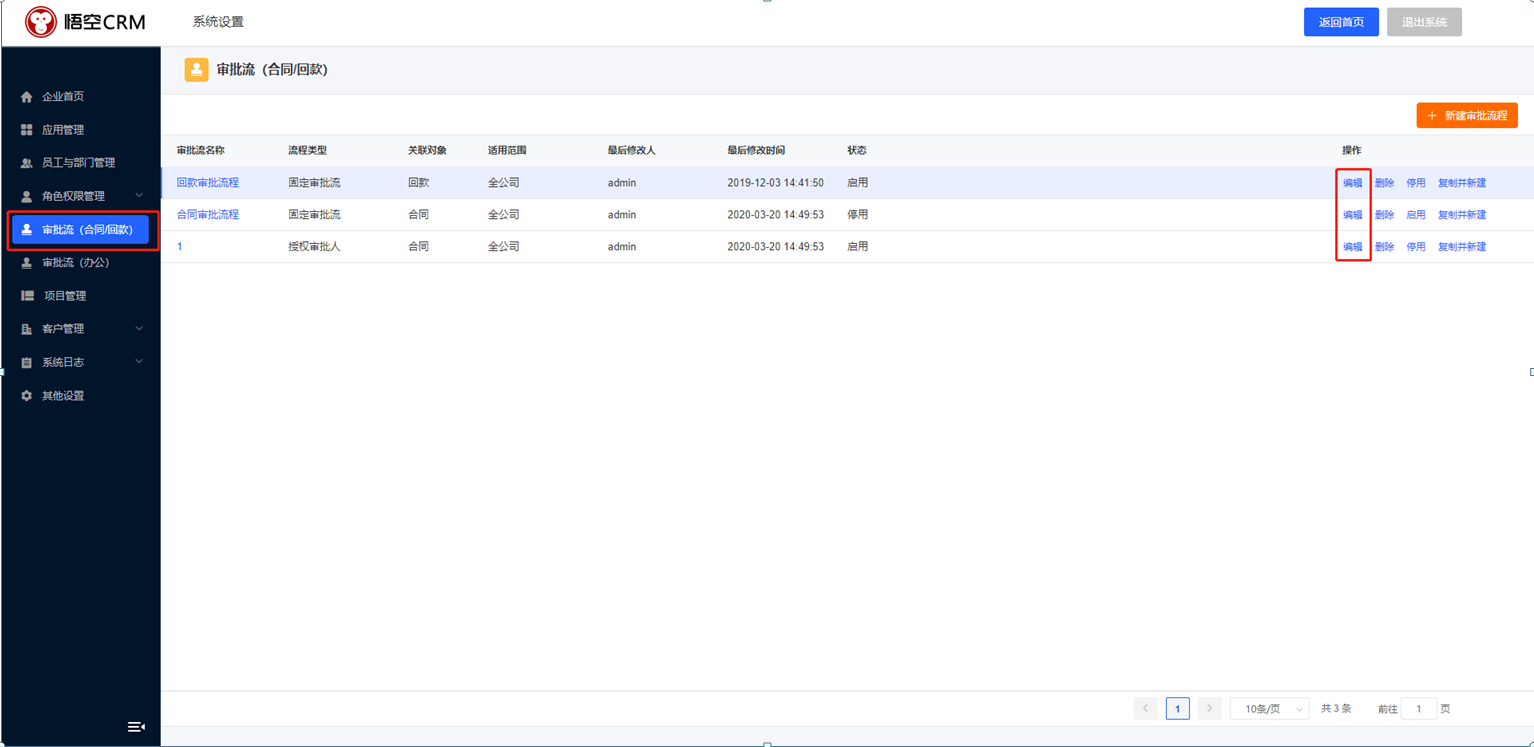
Task: Open the 10条/页 page size dropdown
Action: [1269, 709]
